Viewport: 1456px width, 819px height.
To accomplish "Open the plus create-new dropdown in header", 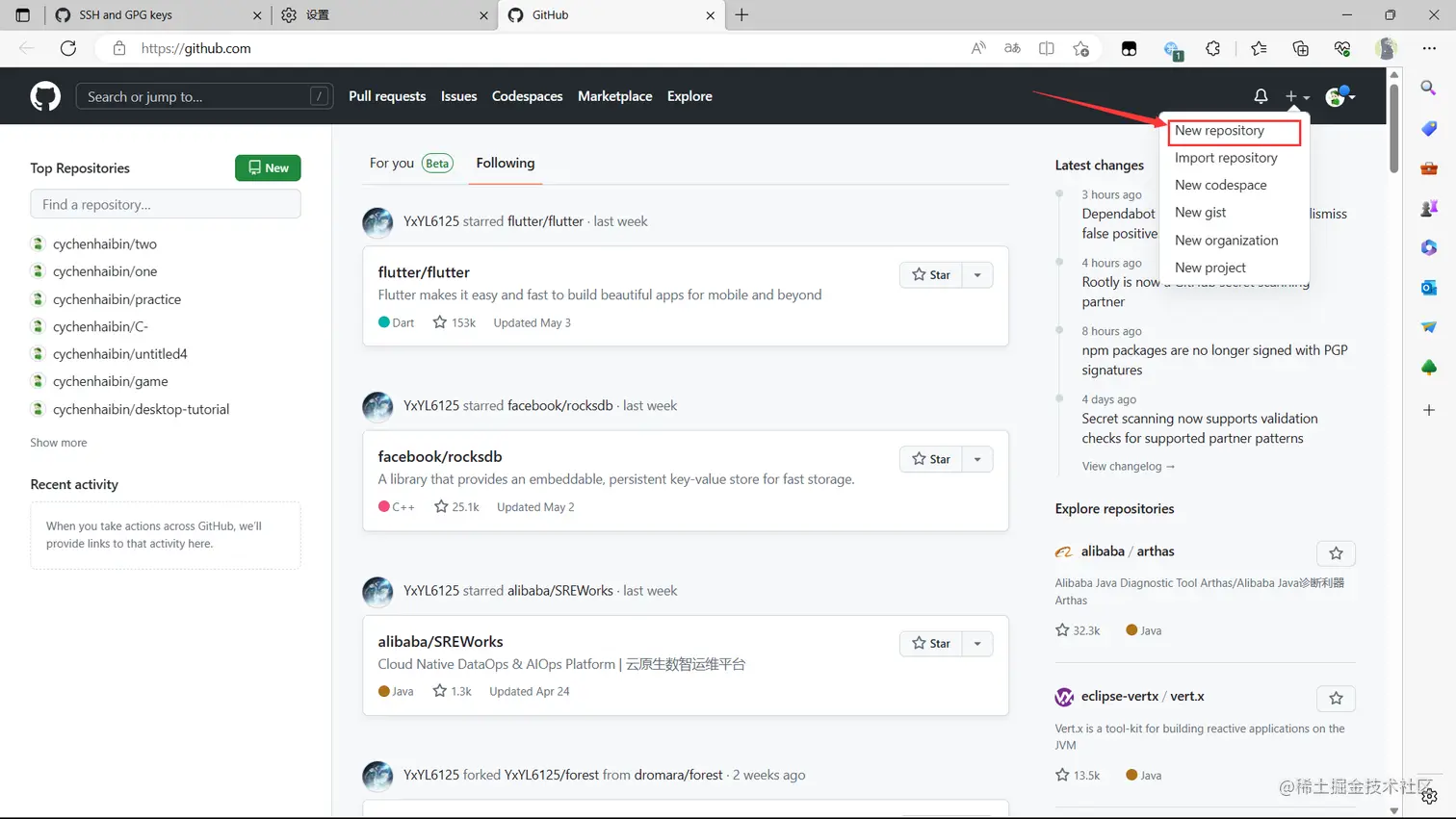I will [1297, 96].
